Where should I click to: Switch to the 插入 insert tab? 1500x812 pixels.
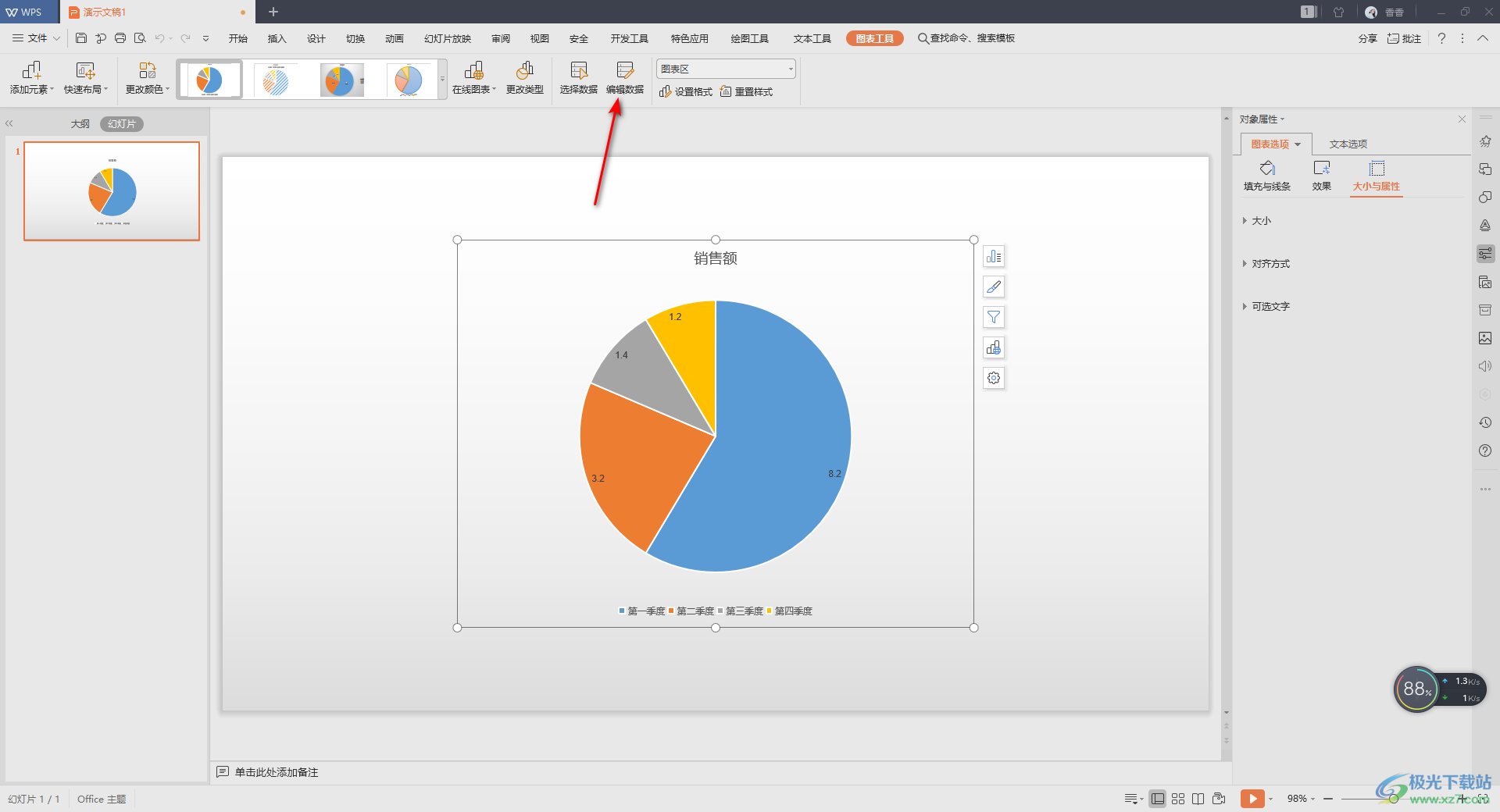[277, 38]
